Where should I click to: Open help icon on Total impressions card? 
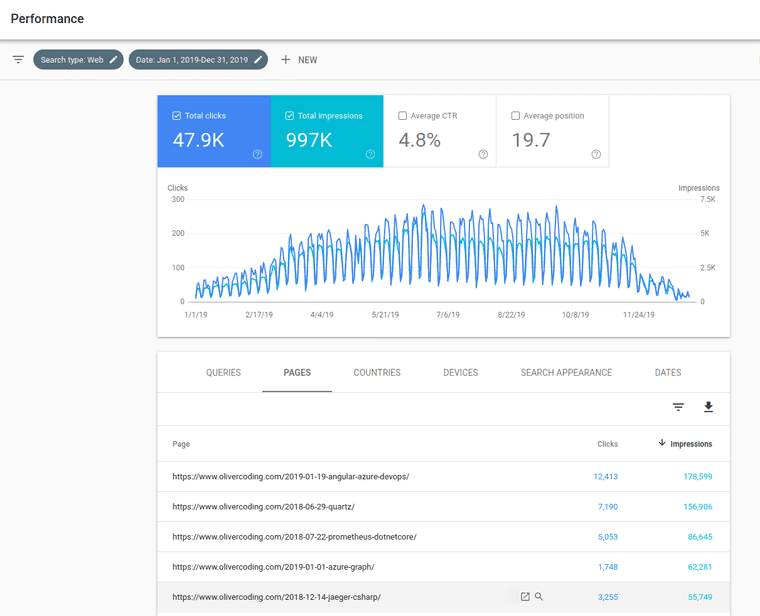(x=370, y=154)
